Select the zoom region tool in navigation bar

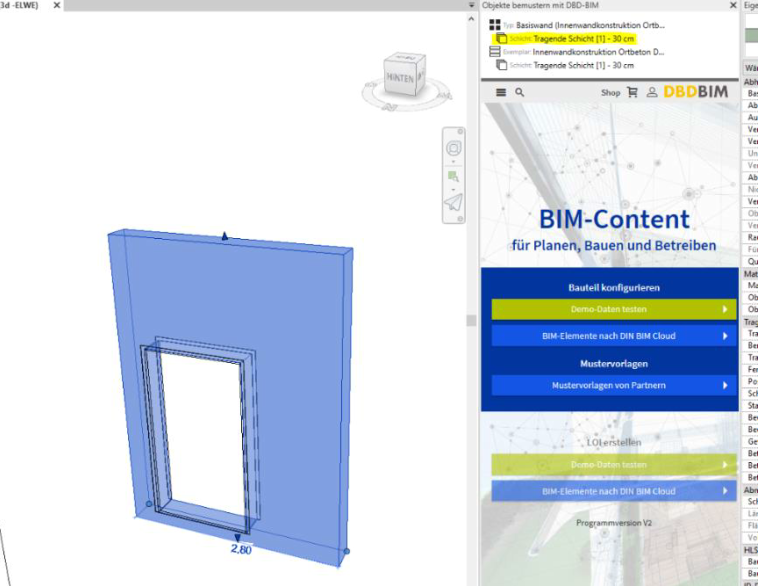(453, 176)
